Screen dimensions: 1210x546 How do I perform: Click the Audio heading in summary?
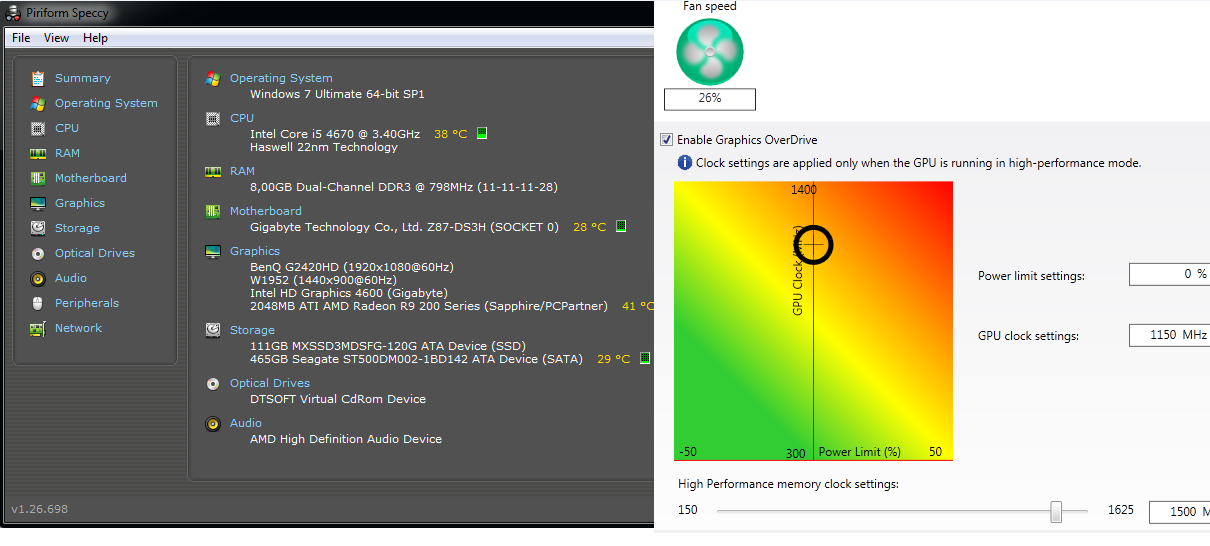(x=246, y=423)
